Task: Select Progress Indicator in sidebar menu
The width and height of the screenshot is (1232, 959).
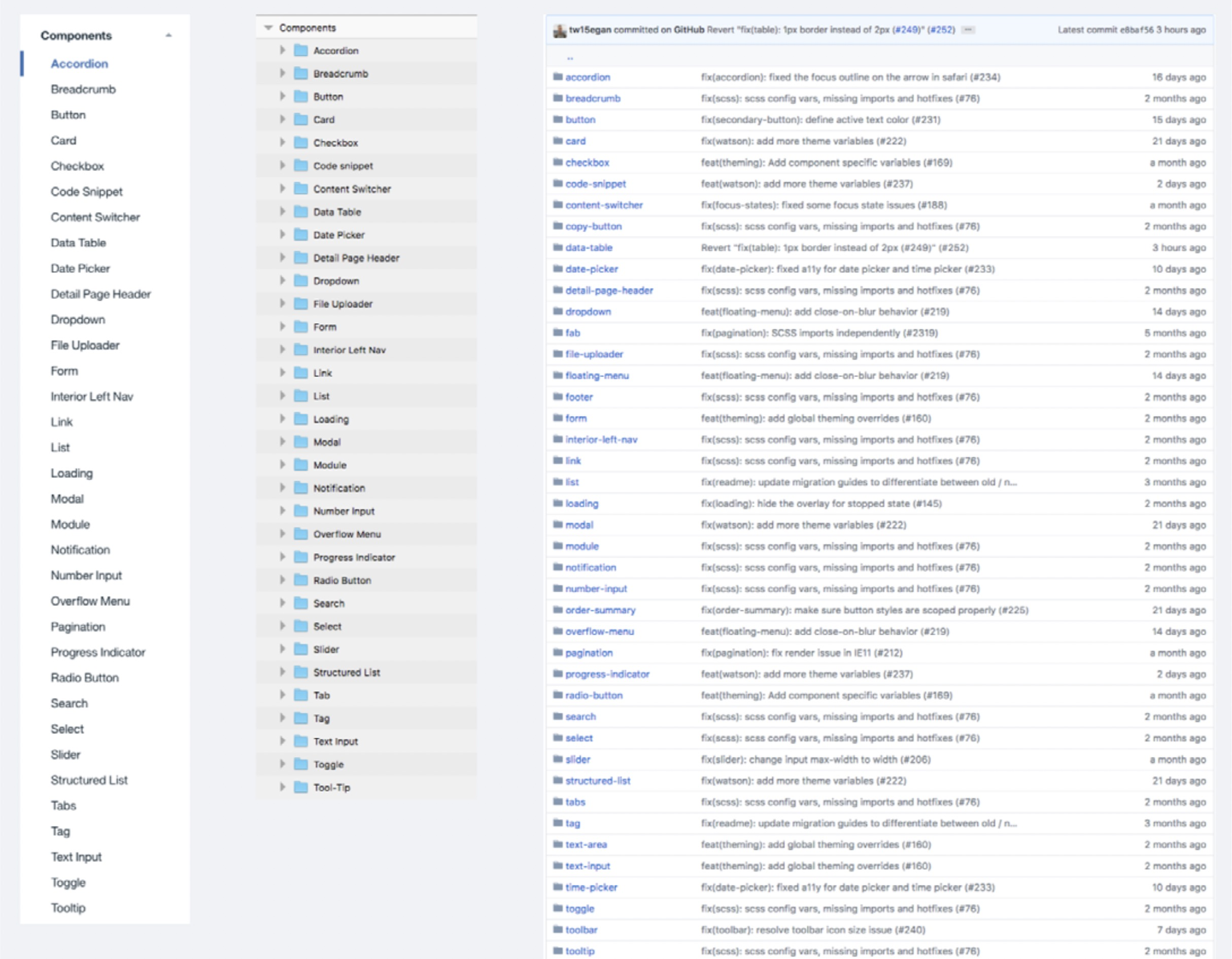Action: [98, 652]
